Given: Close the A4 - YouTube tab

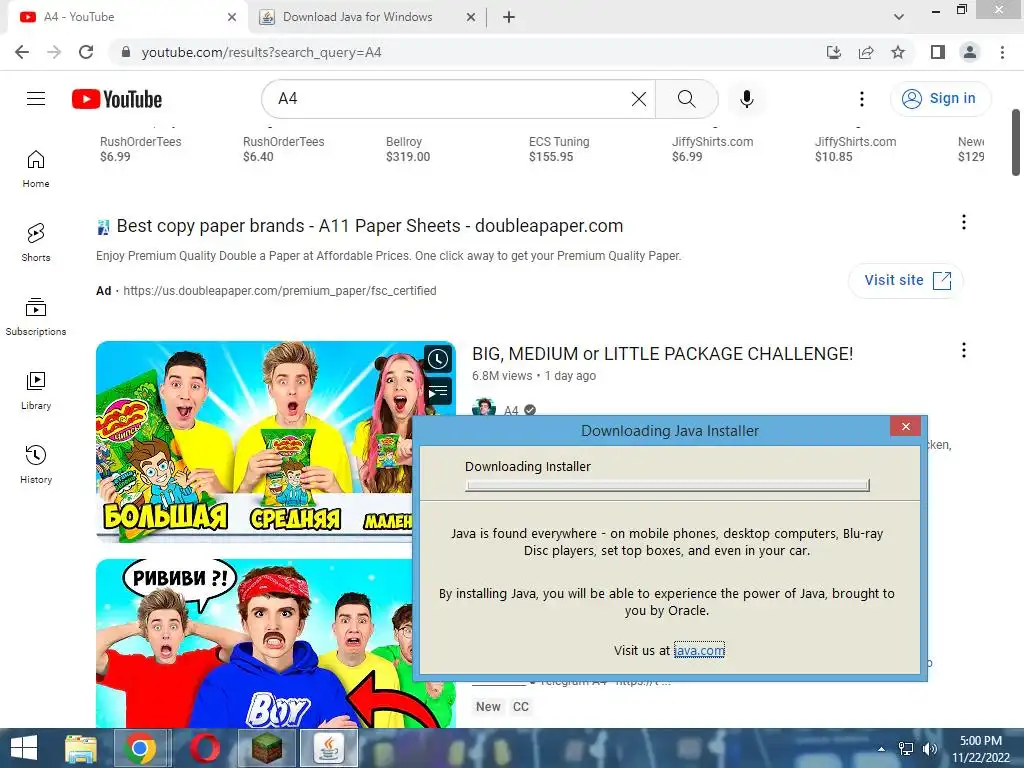Looking at the screenshot, I should pos(232,17).
